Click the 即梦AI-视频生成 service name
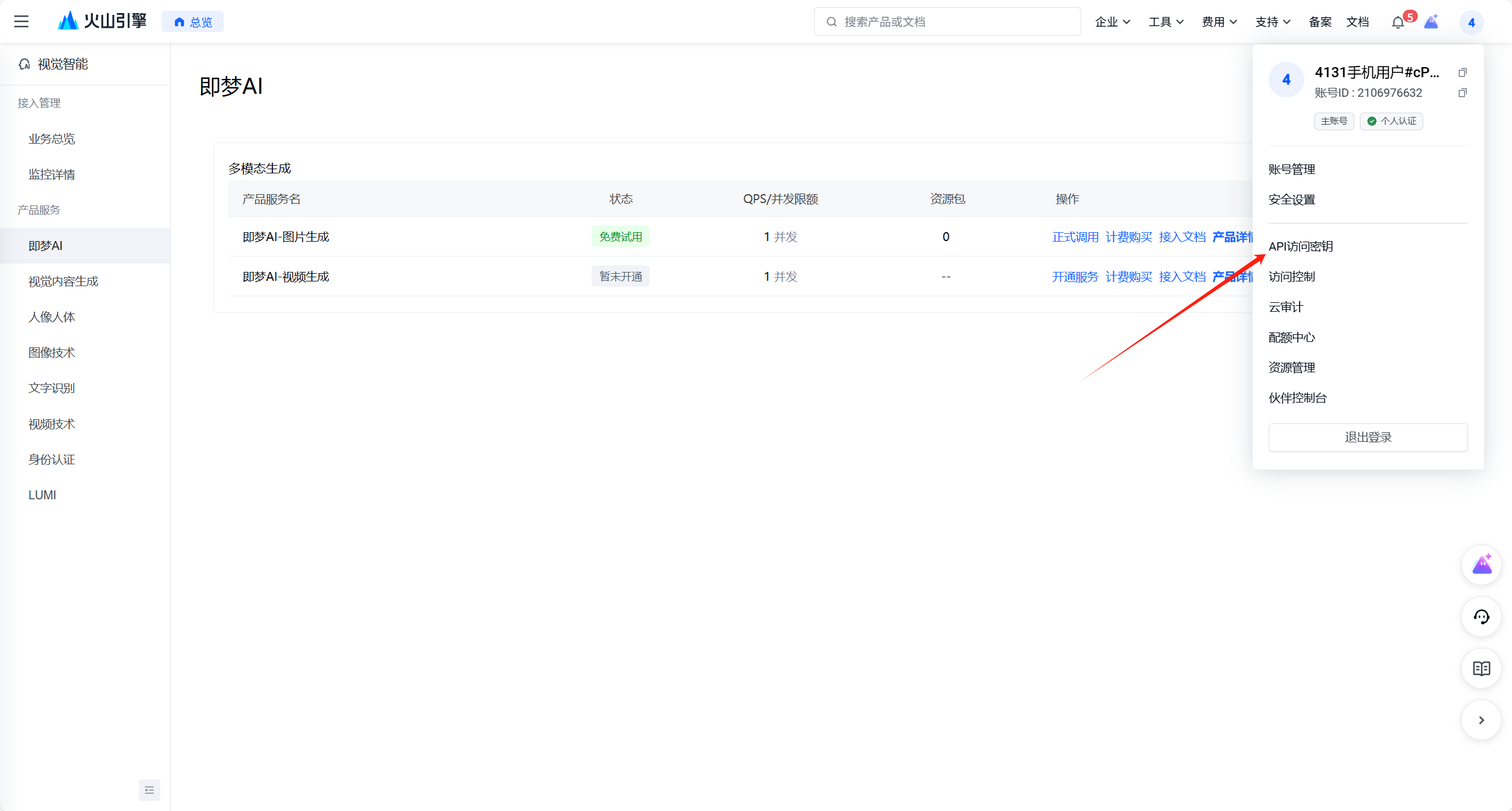The height and width of the screenshot is (811, 1512). point(286,277)
